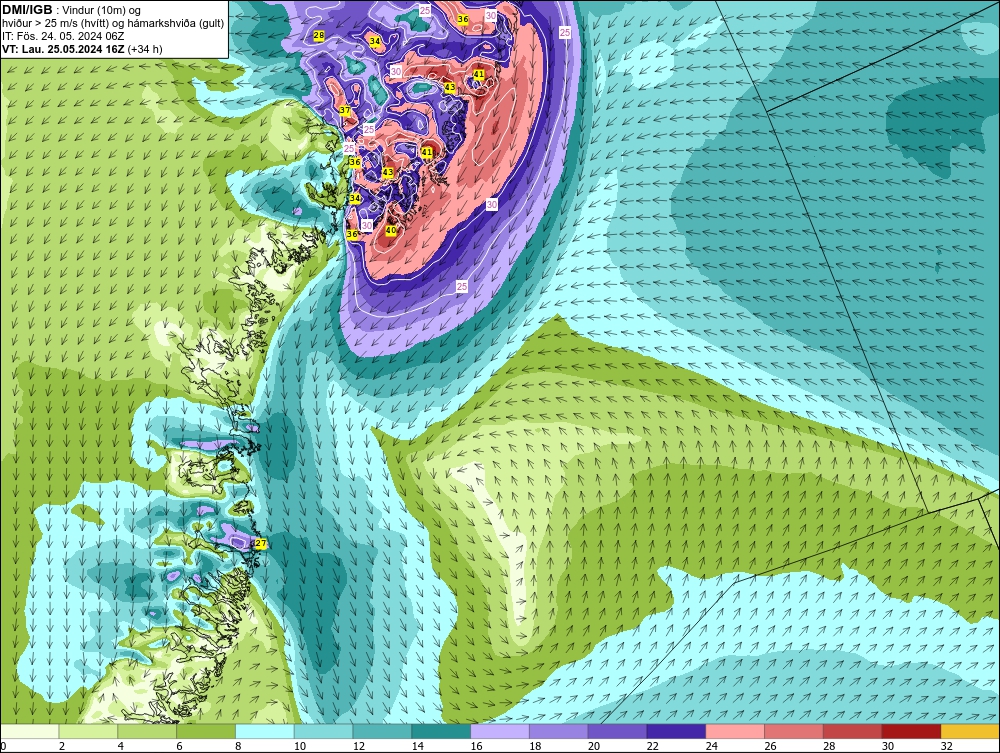Click legend scale value 8
The width and height of the screenshot is (1000, 753).
pos(238,746)
